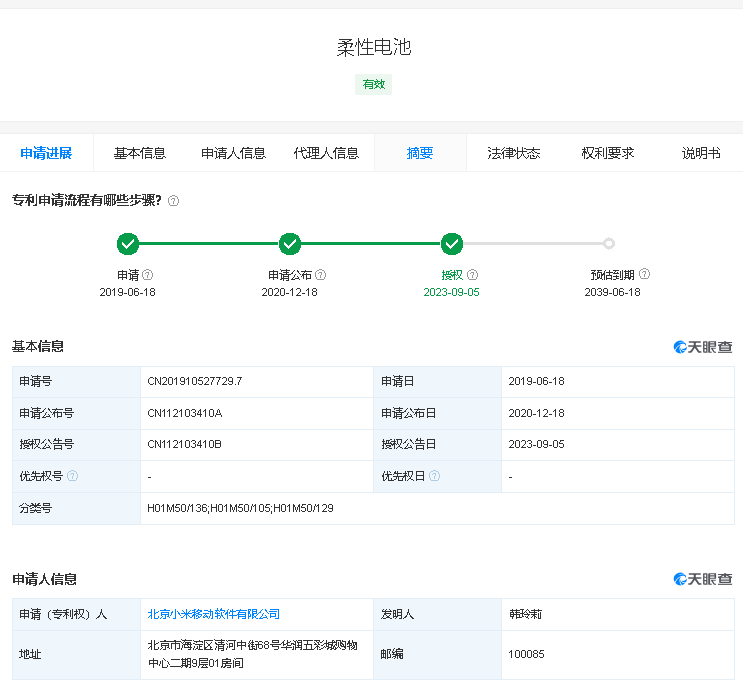The width and height of the screenshot is (743, 699).
Task: Open the 摘要 tab
Action: (420, 153)
